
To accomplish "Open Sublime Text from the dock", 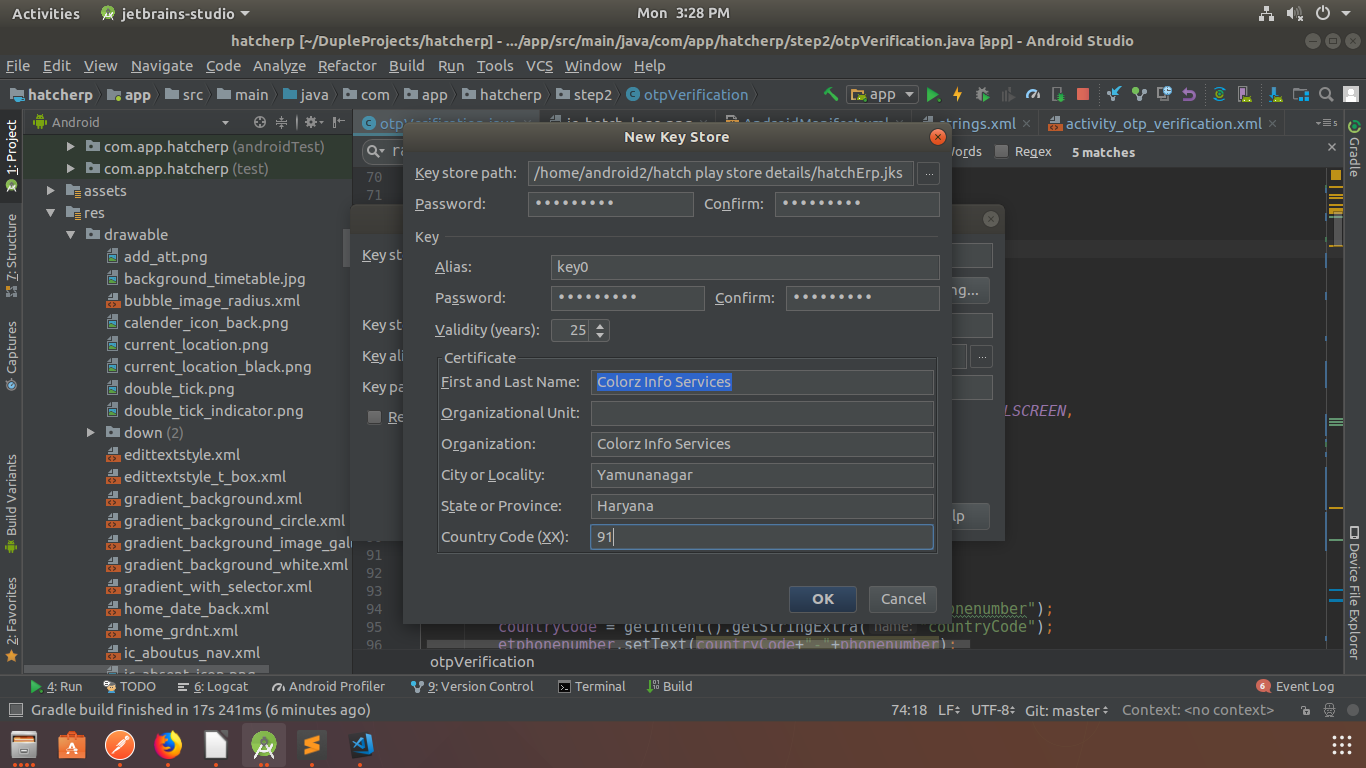I will click(312, 745).
